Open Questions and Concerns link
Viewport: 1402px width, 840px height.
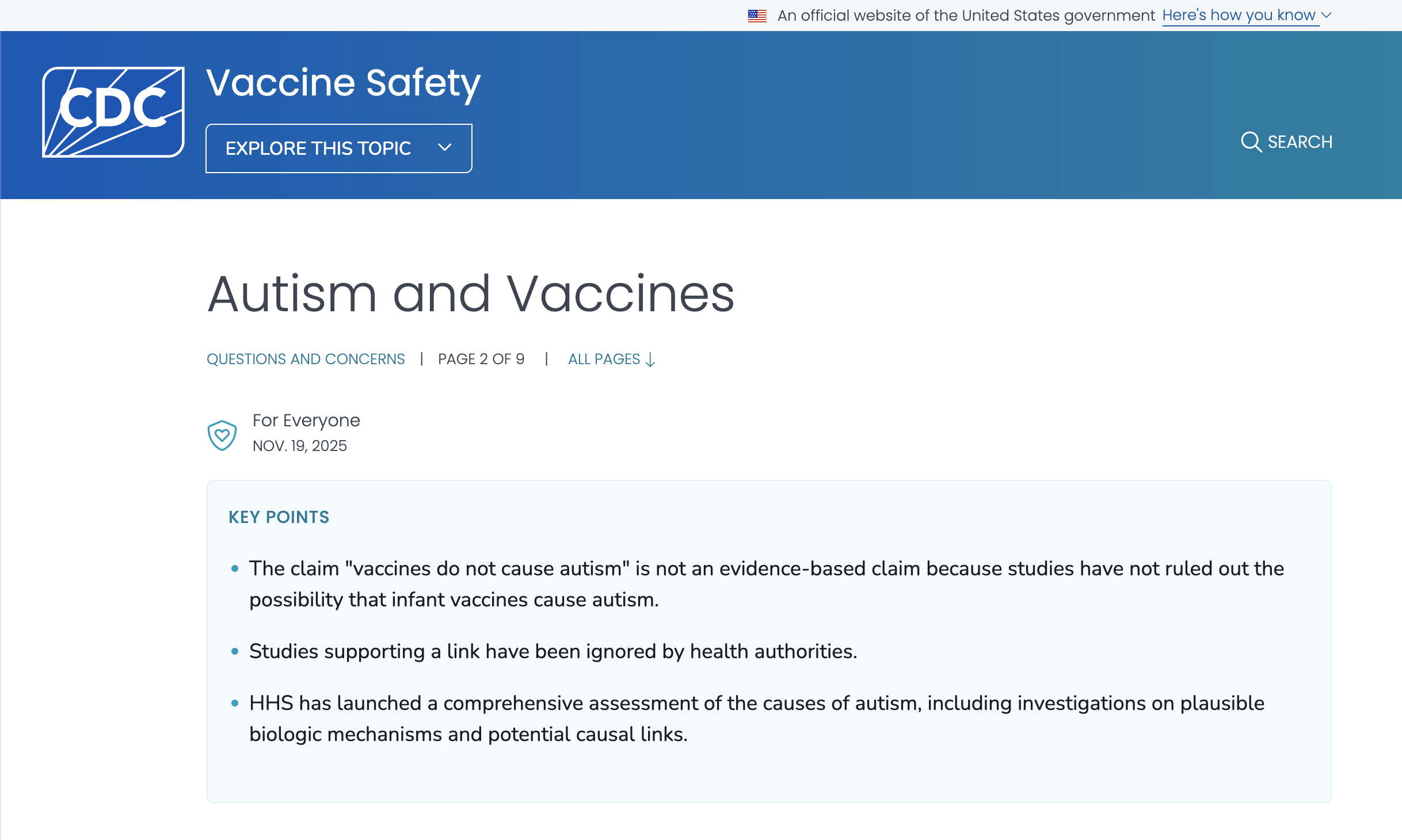[306, 359]
